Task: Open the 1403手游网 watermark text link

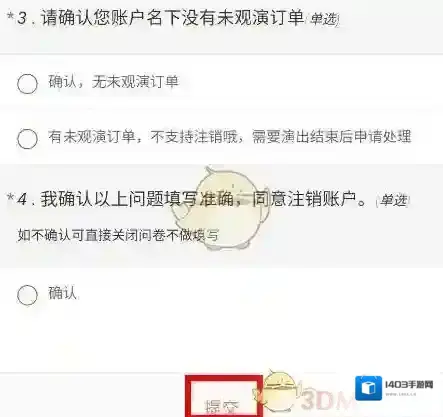Action: pos(409,385)
